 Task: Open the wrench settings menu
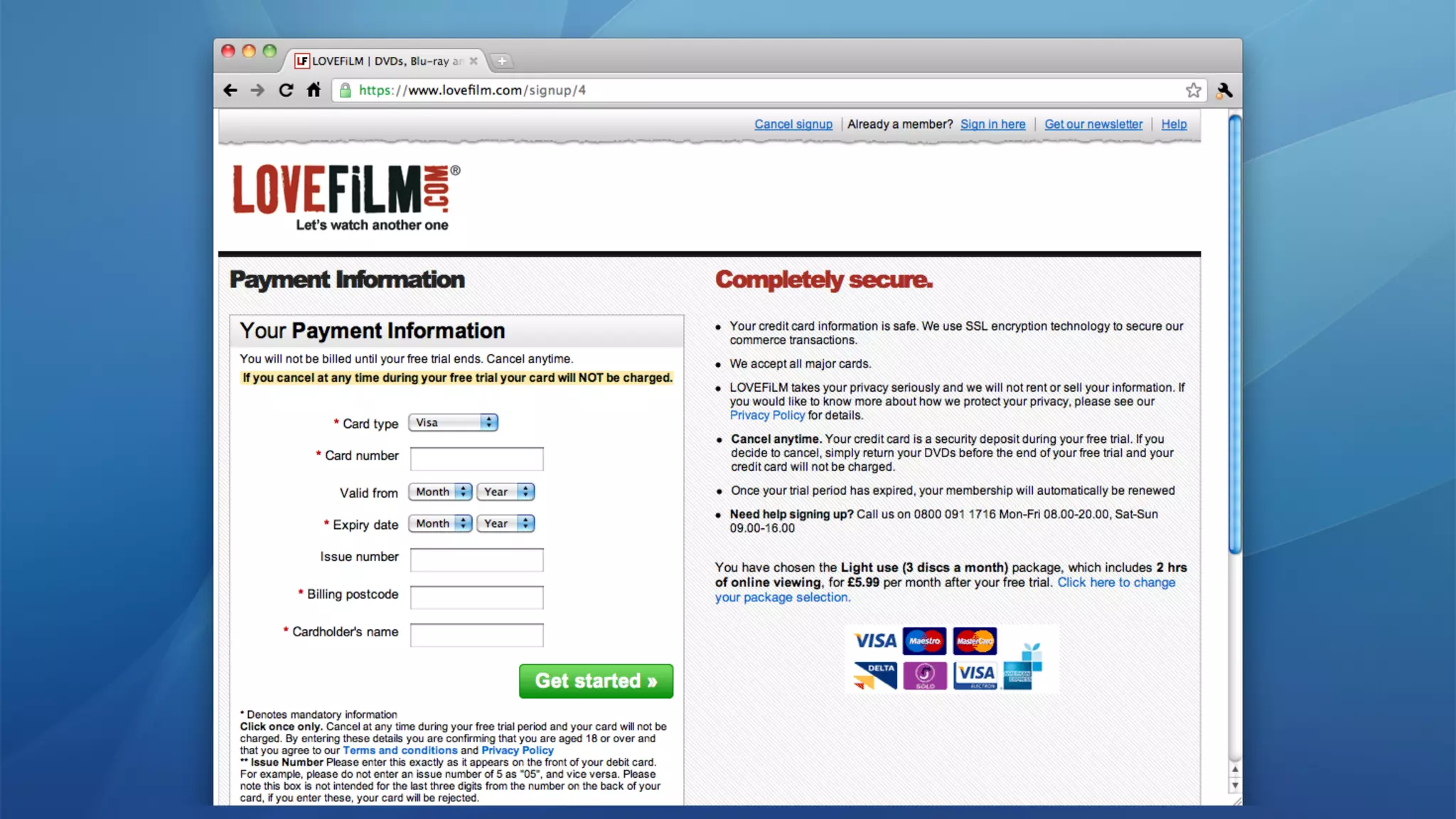[1224, 90]
